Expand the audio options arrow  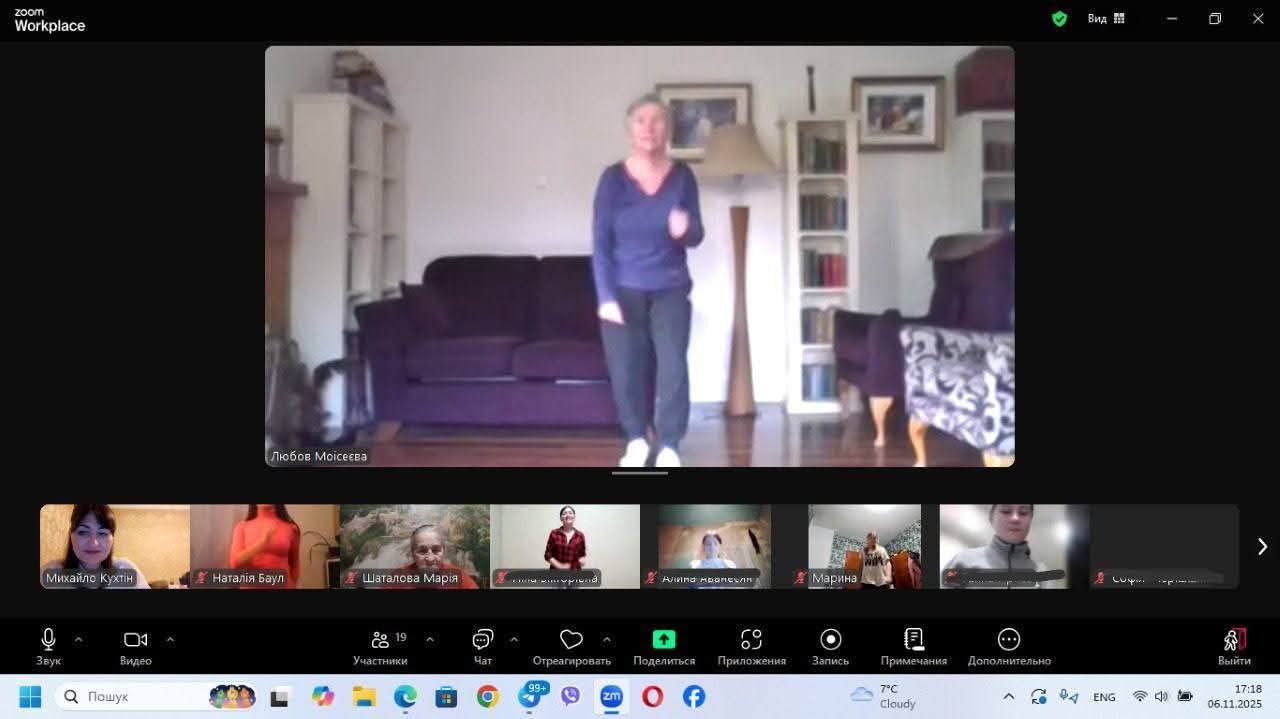[x=78, y=640]
